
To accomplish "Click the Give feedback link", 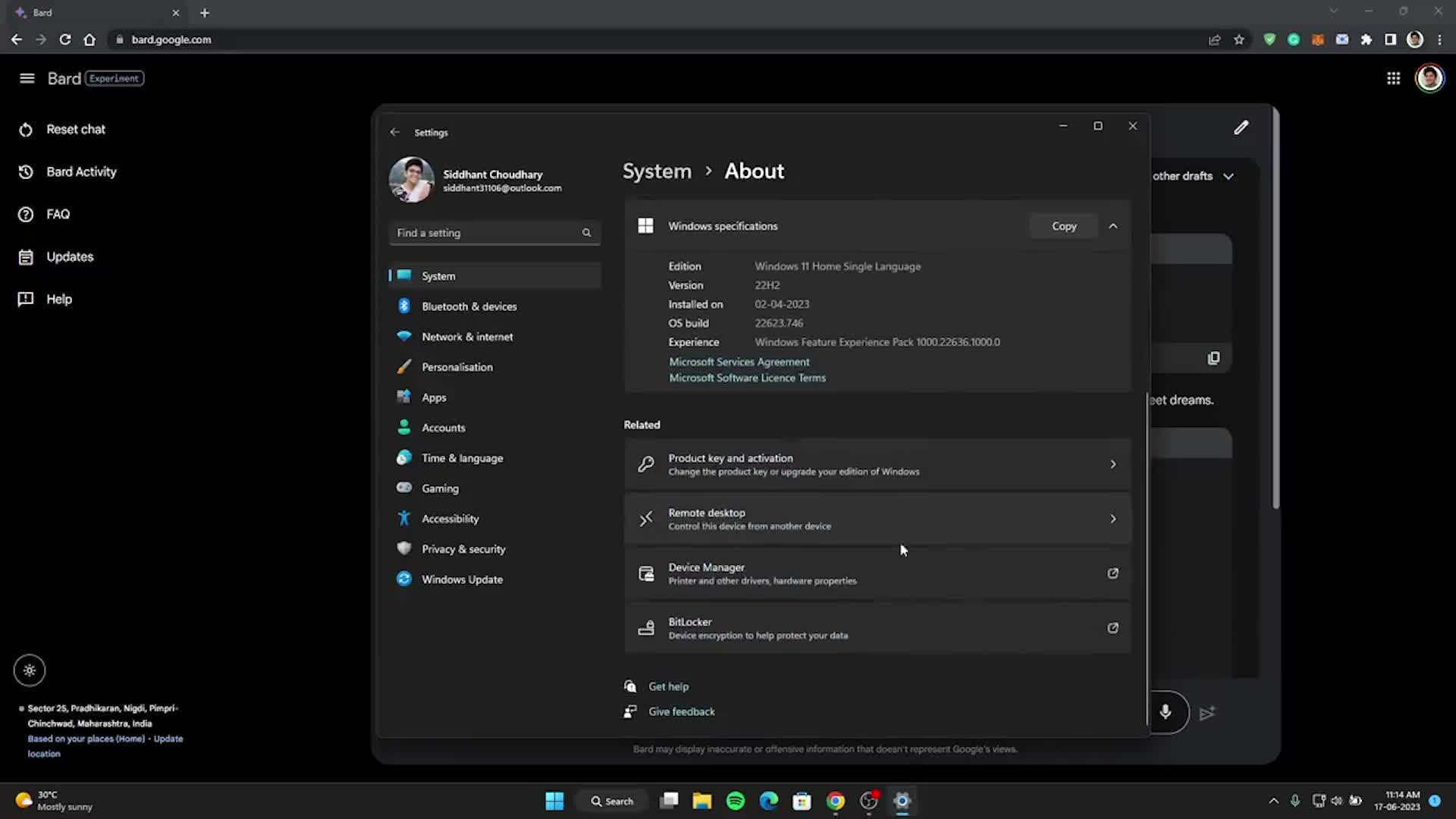I will [681, 711].
